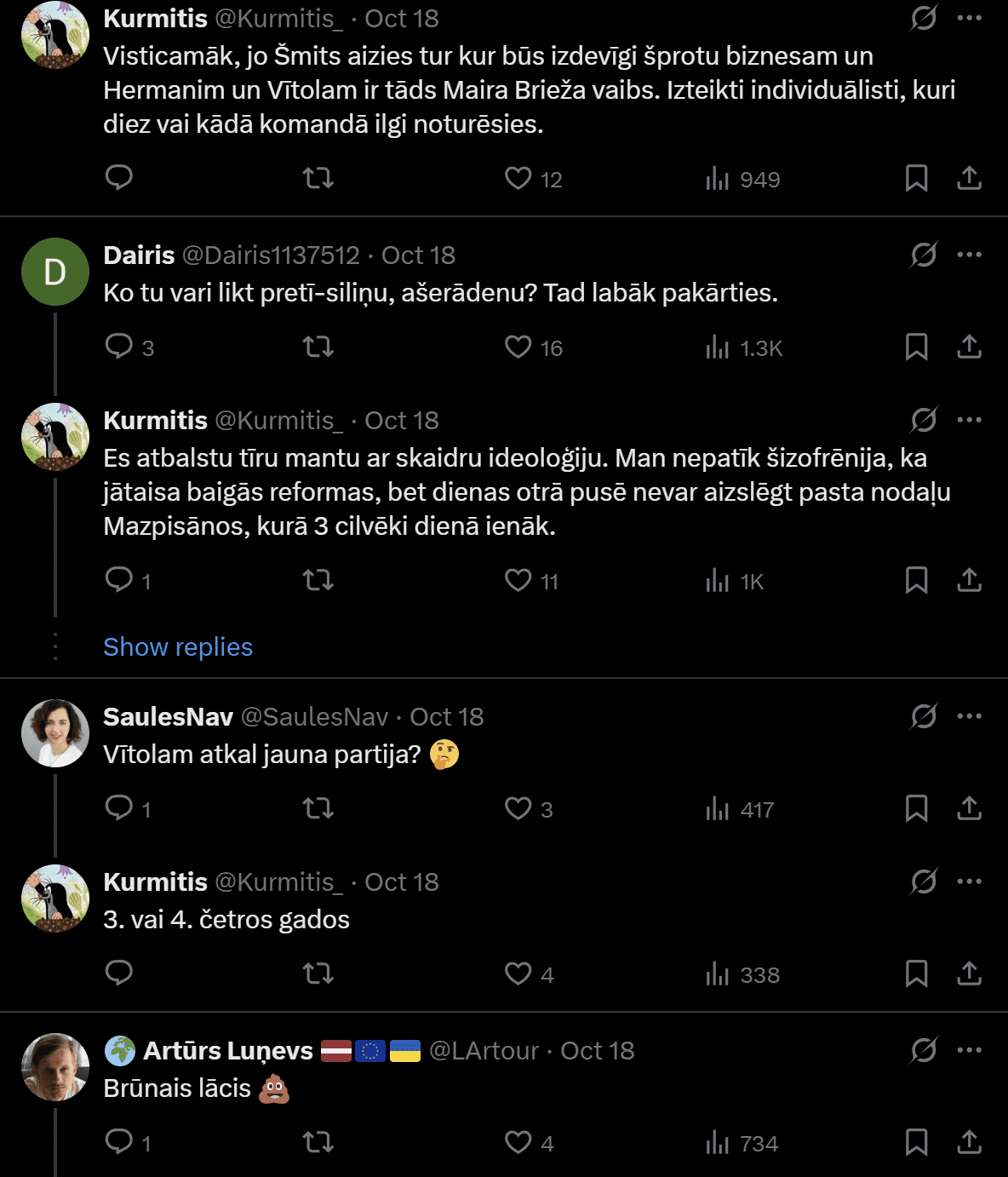Open more options on Artūrs Luņevs' tweet
The width and height of the screenshot is (1008, 1177).
(x=970, y=1050)
